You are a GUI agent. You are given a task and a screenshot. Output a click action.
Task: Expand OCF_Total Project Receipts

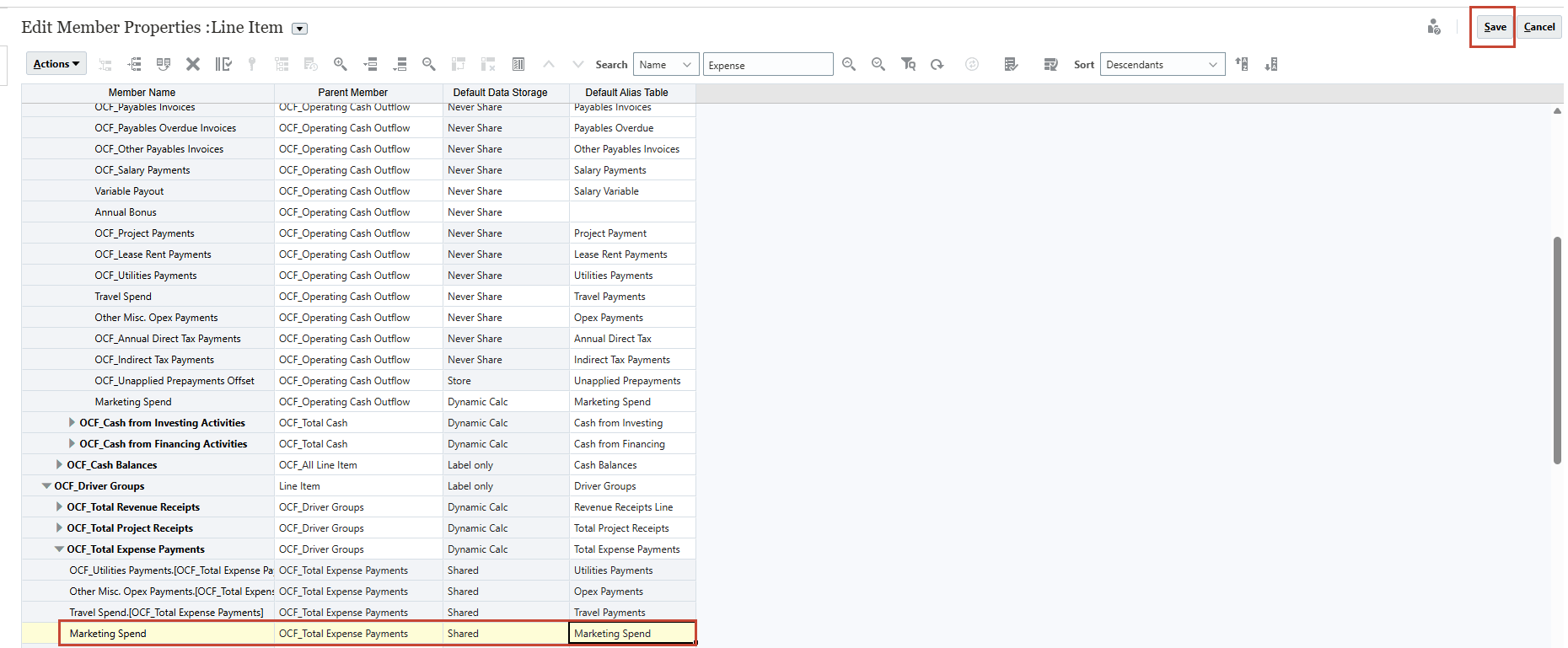tap(59, 528)
